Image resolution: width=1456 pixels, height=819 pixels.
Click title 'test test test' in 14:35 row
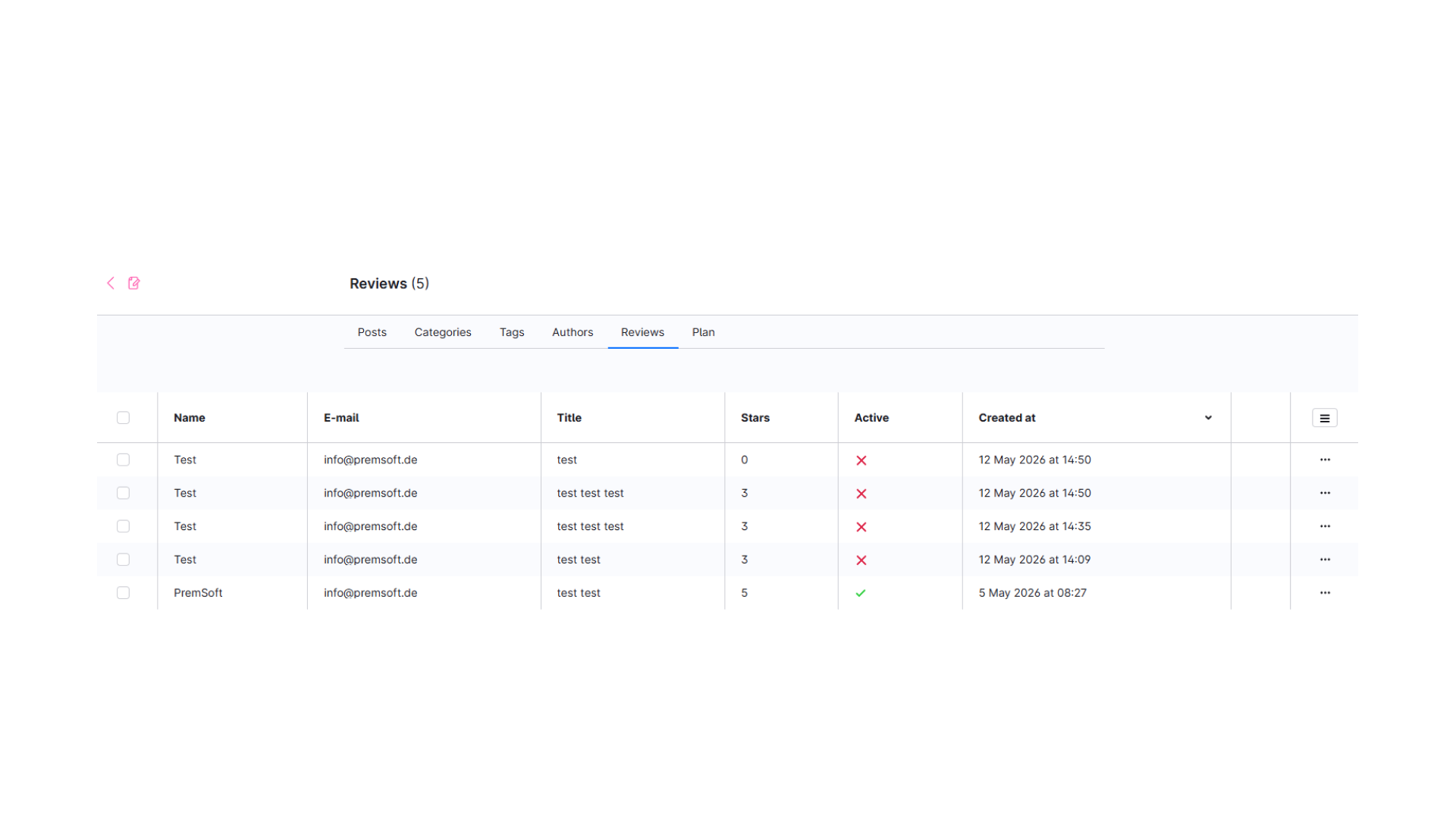(x=591, y=526)
